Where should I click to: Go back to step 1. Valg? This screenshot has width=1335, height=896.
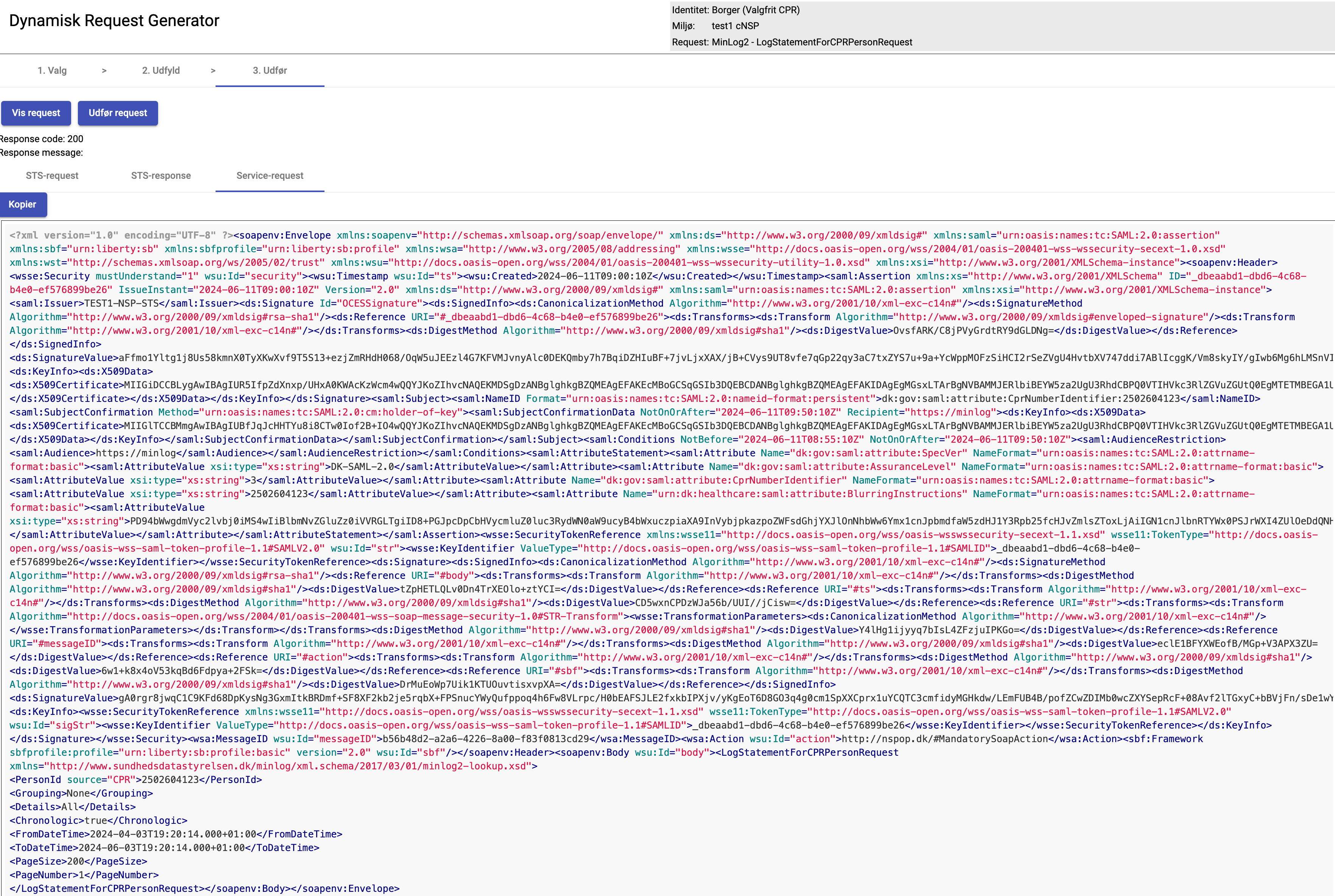[52, 70]
